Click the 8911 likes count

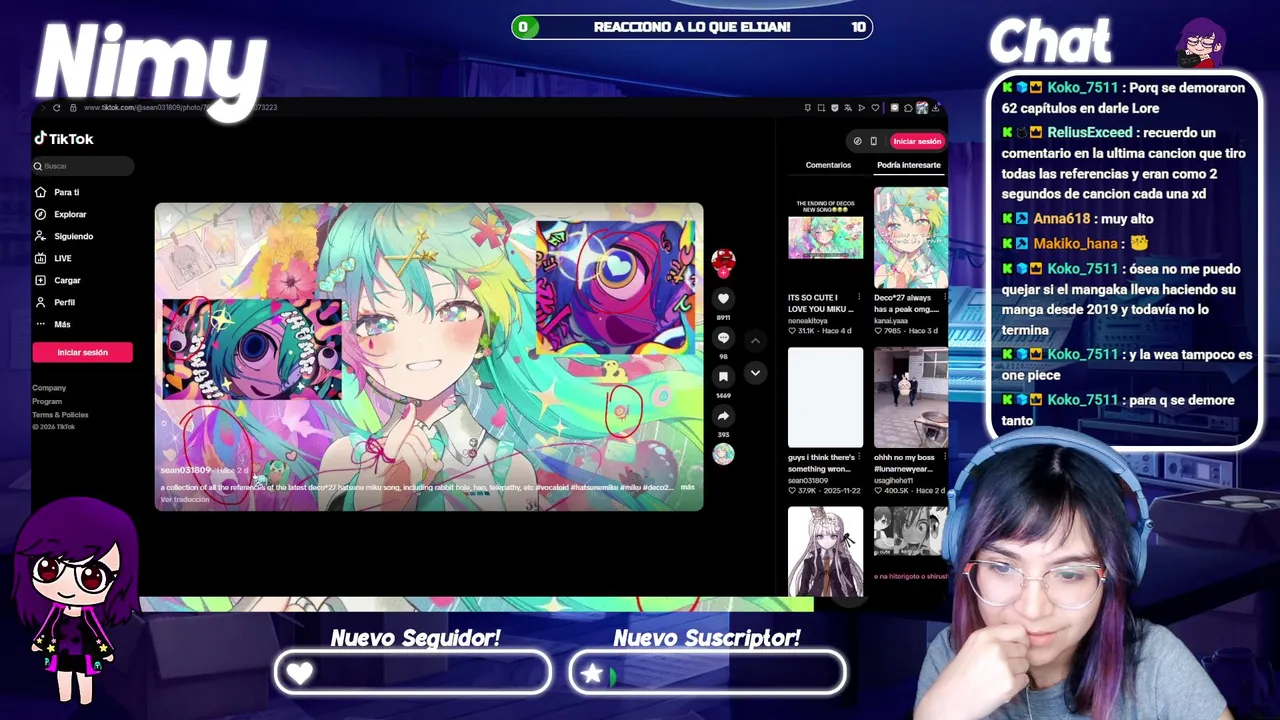click(723, 317)
